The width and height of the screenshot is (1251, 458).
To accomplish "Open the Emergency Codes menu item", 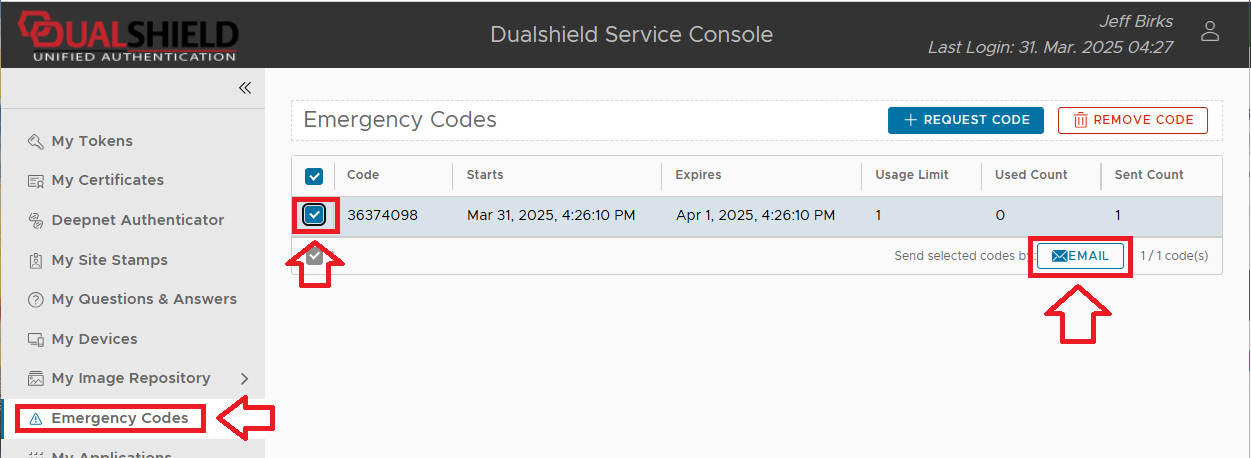I will click(119, 418).
